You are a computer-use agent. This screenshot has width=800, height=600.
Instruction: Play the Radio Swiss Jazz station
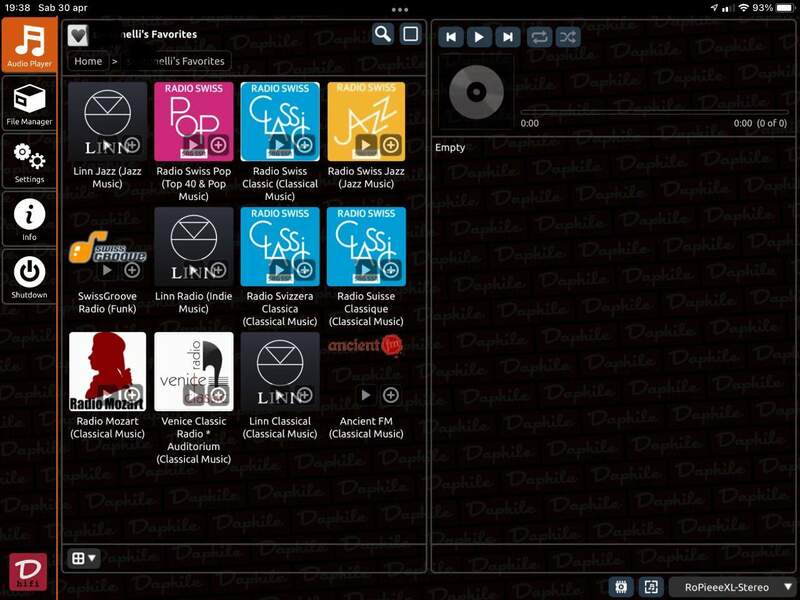coord(366,145)
